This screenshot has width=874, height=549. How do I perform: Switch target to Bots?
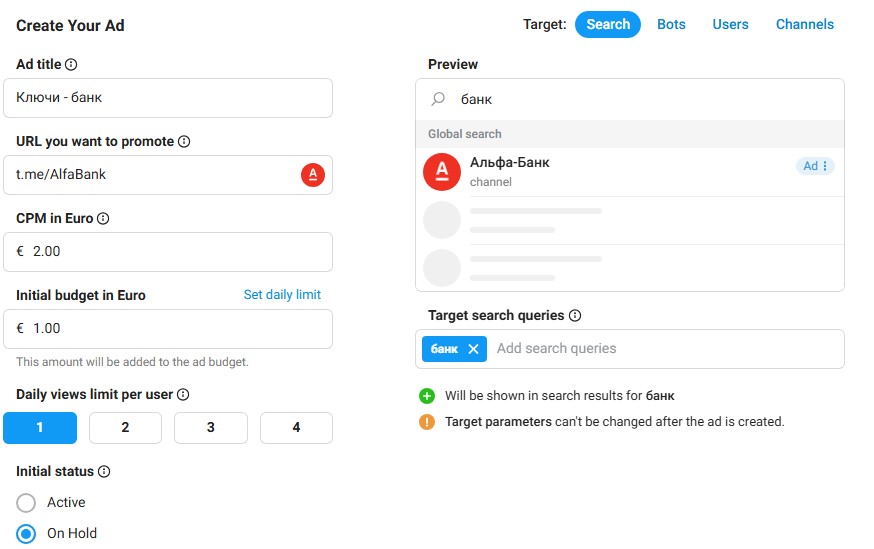pyautogui.click(x=671, y=24)
